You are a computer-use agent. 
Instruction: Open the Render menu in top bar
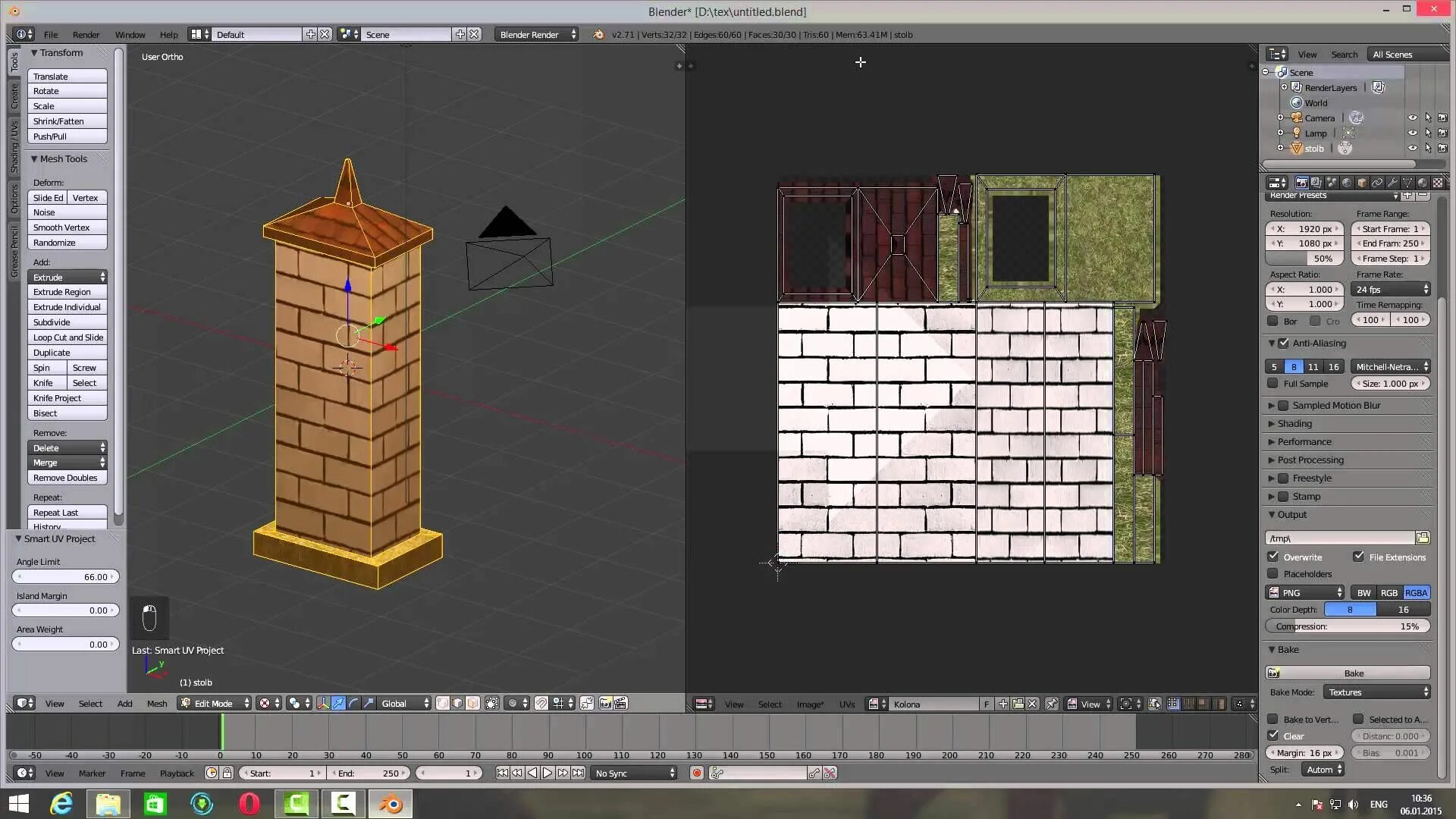click(x=86, y=34)
